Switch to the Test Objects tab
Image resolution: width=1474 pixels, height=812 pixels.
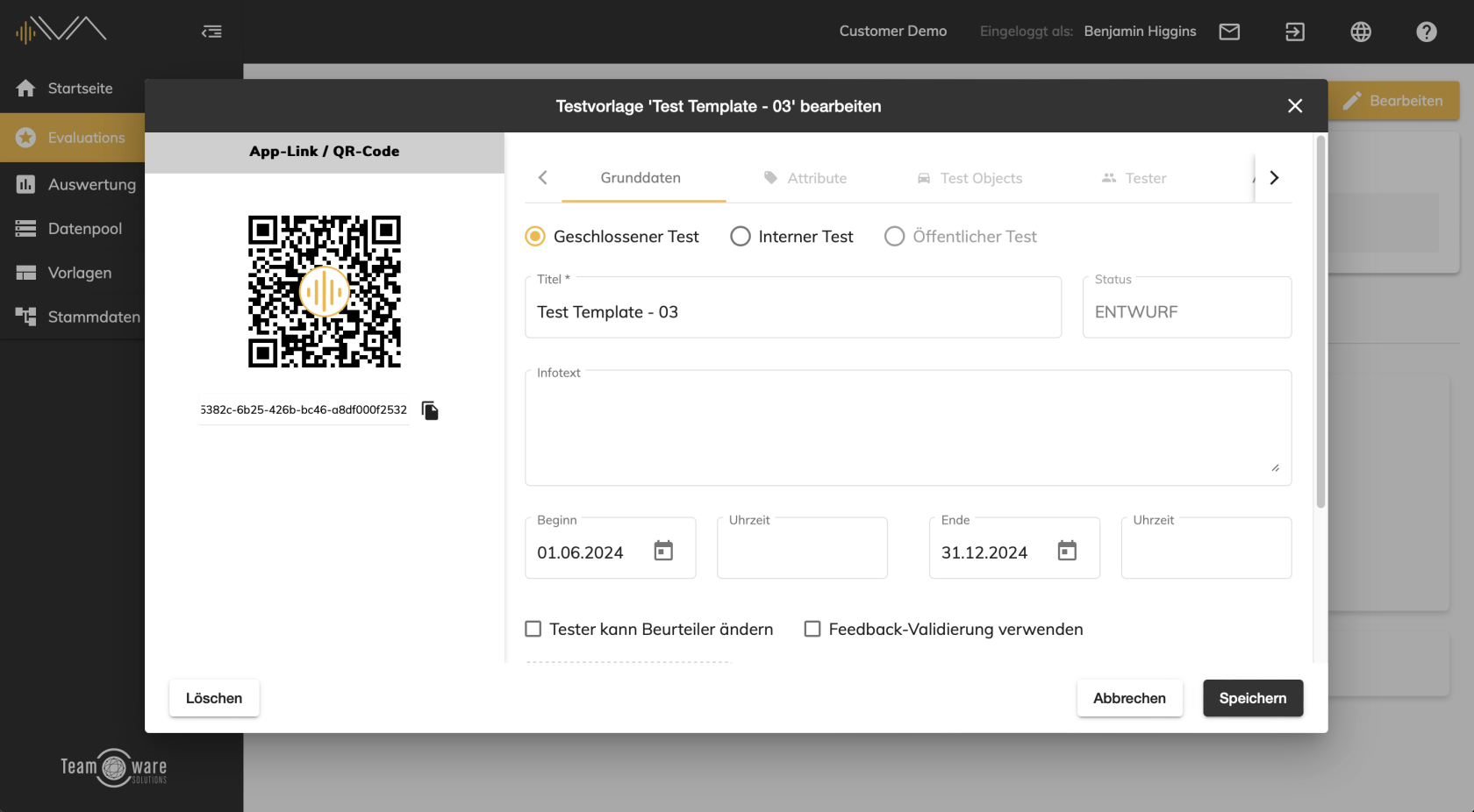point(970,178)
